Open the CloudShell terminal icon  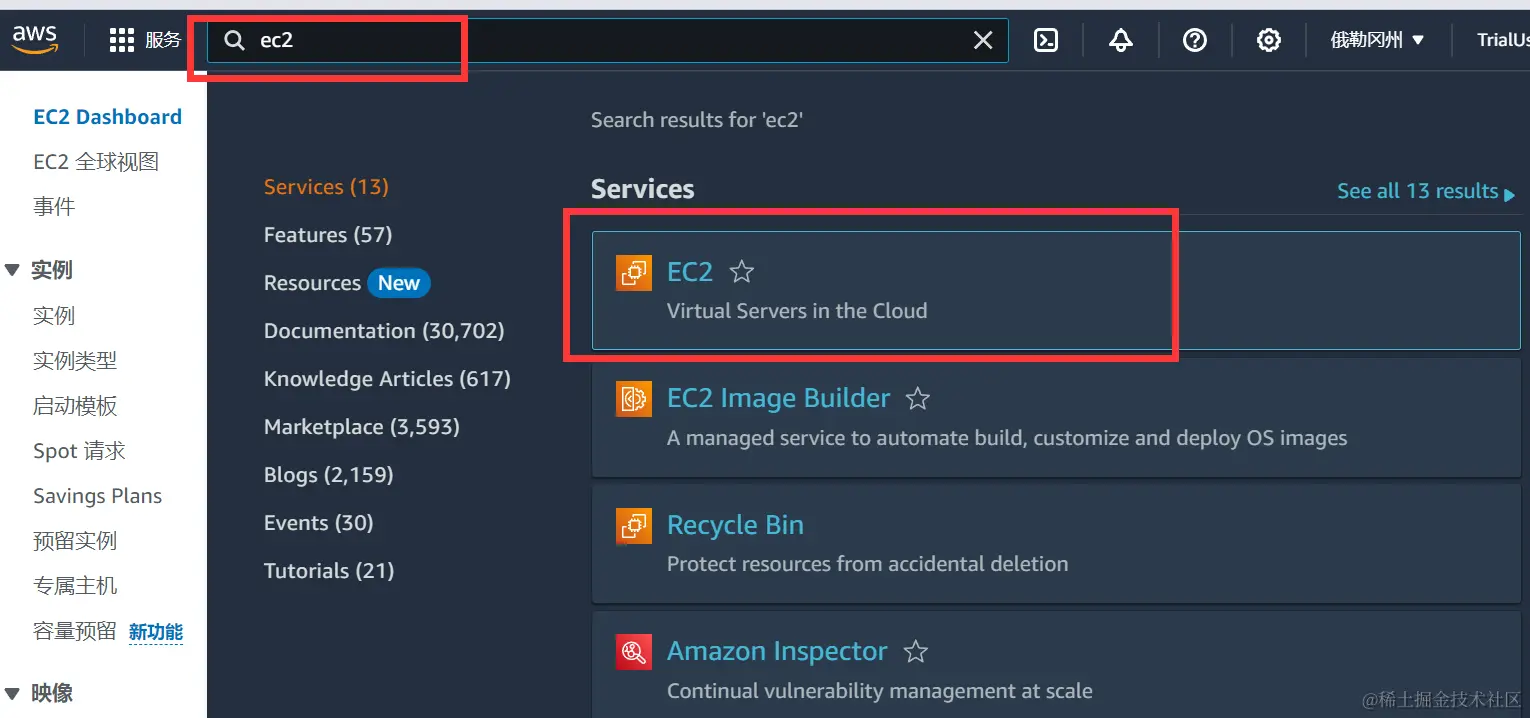click(1046, 40)
